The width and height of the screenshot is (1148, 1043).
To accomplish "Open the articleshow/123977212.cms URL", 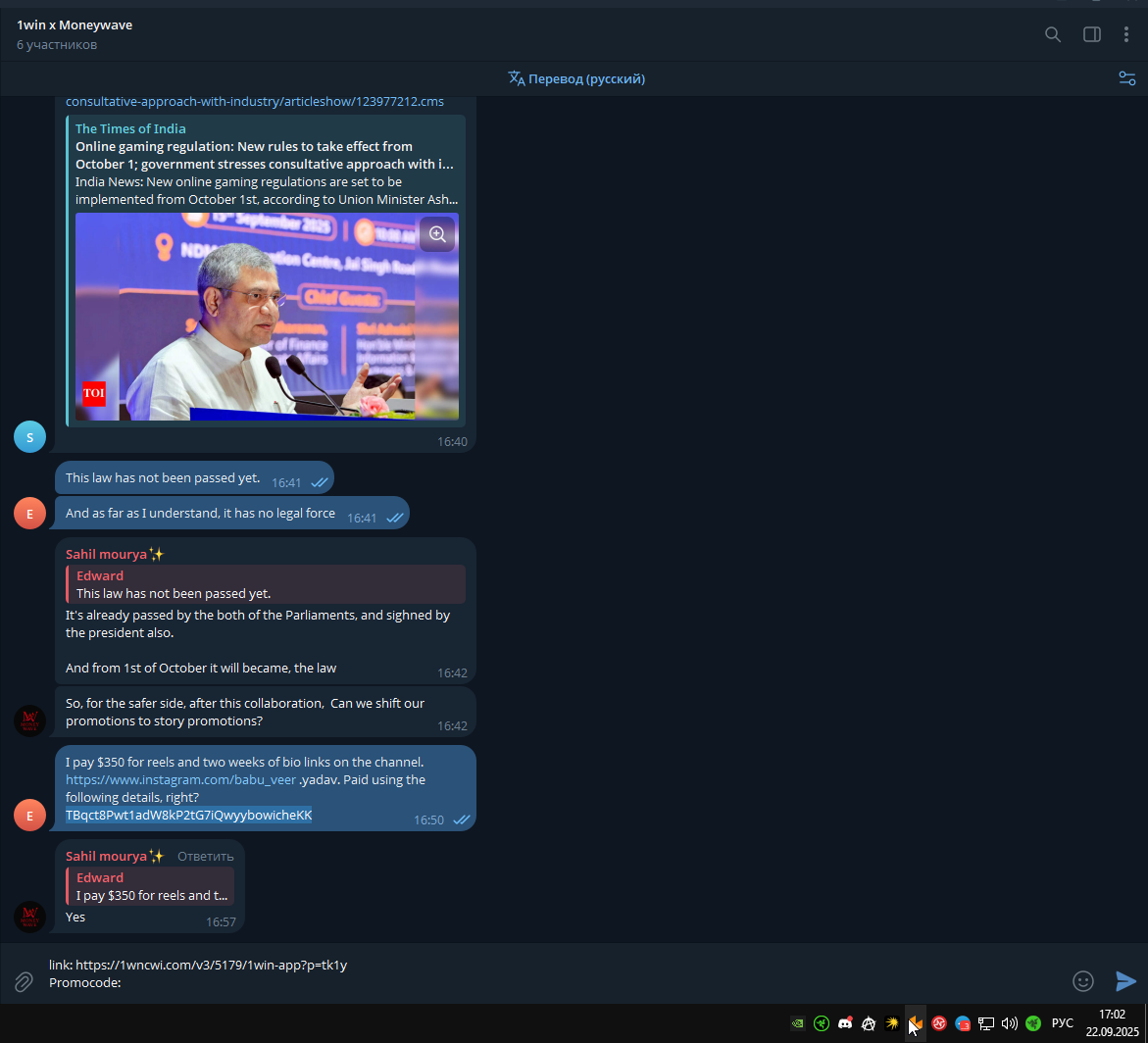I will point(254,102).
